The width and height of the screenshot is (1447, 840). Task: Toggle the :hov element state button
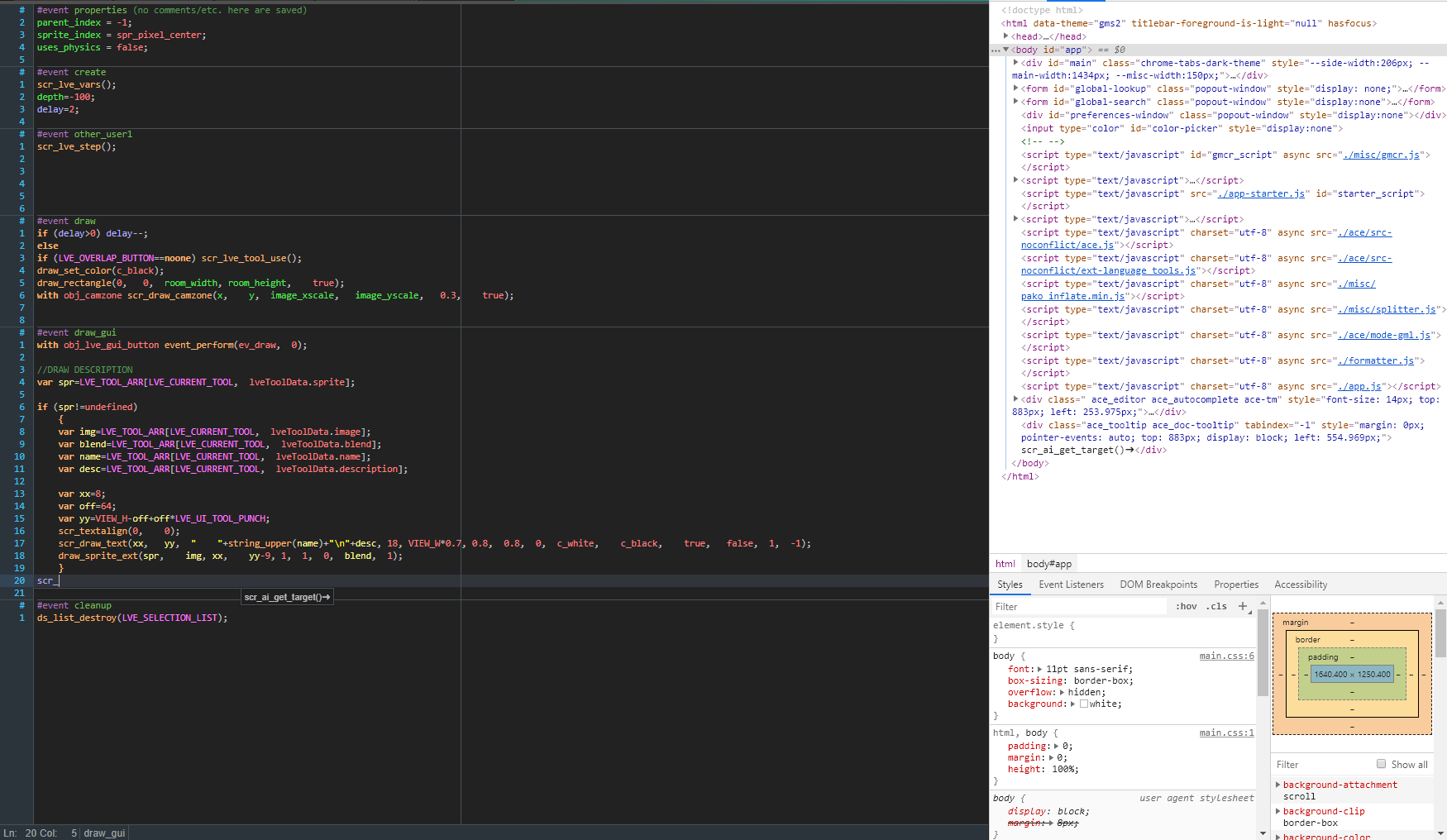click(x=1187, y=606)
